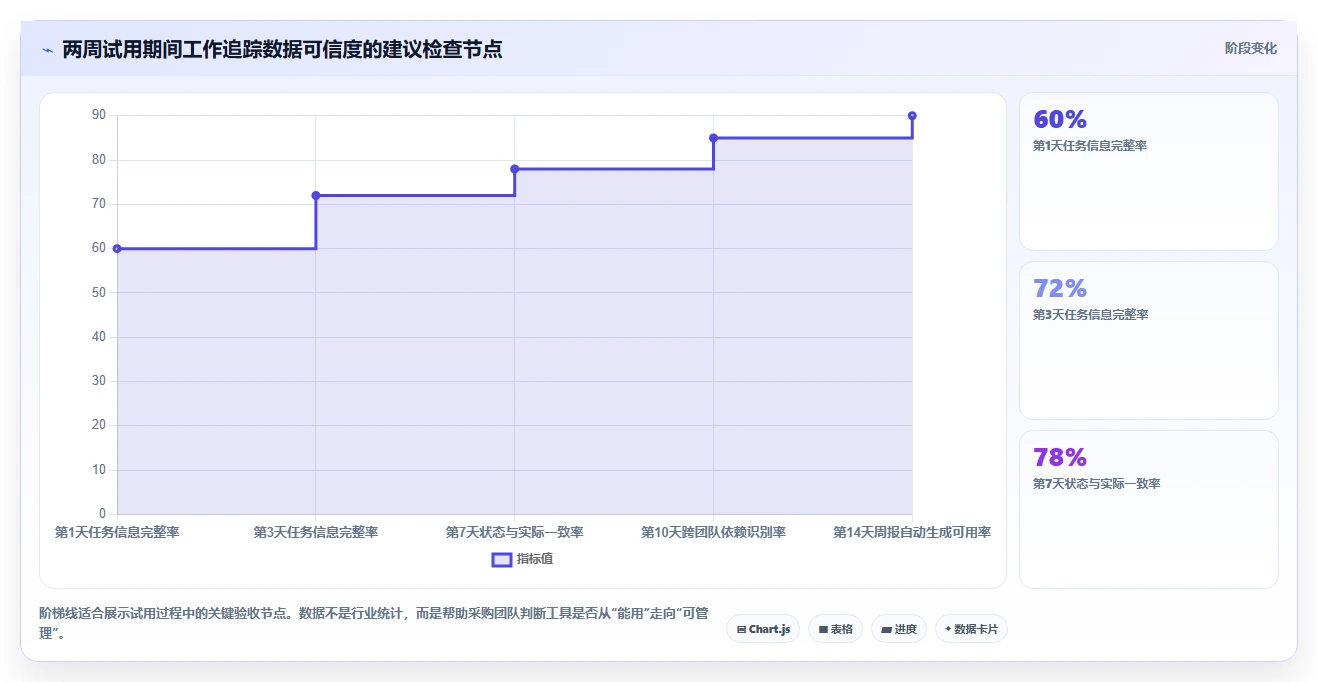Image resolution: width=1318 pixels, height=682 pixels.
Task: Click the 阶段变化 label in header
Action: pyautogui.click(x=1251, y=48)
